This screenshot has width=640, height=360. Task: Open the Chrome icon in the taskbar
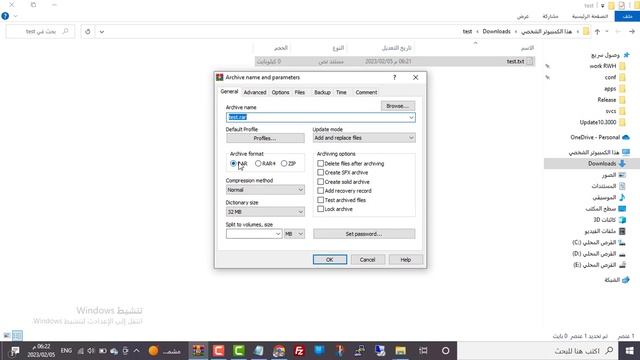coord(279,351)
